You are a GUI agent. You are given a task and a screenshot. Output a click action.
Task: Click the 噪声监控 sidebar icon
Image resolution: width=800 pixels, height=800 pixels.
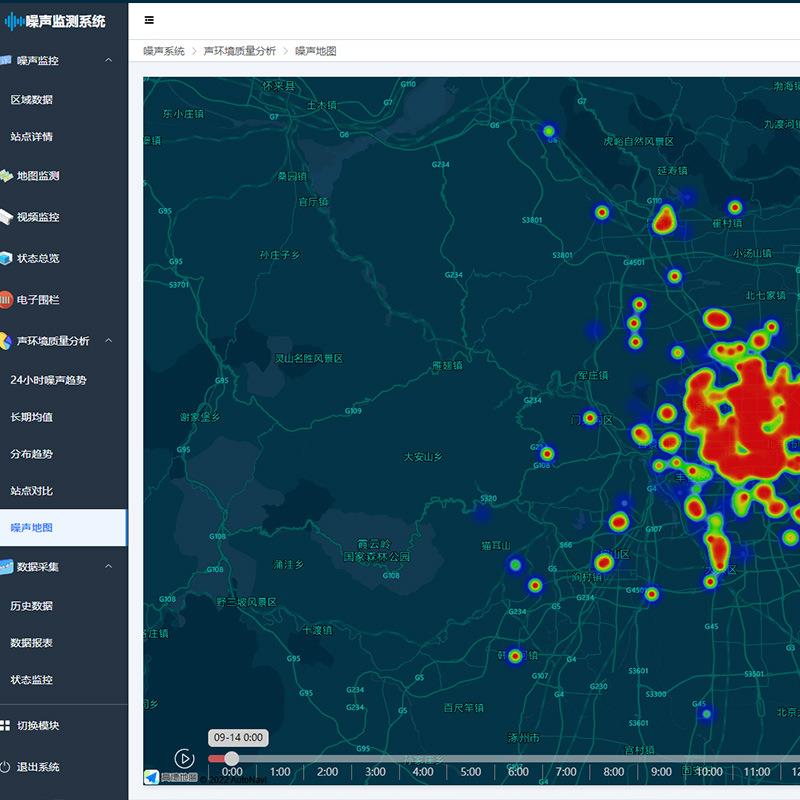click(x=6, y=60)
